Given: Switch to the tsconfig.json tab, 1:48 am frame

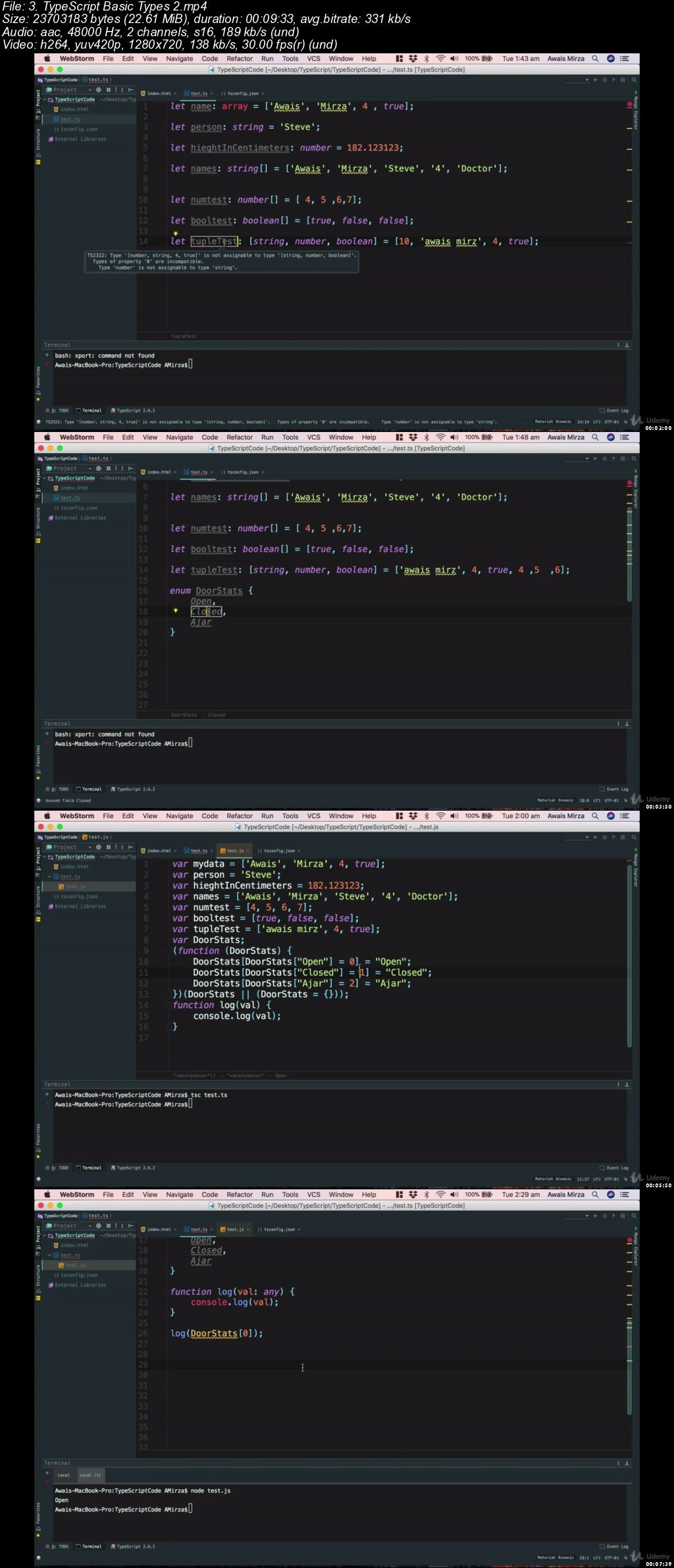Looking at the screenshot, I should pyautogui.click(x=240, y=472).
